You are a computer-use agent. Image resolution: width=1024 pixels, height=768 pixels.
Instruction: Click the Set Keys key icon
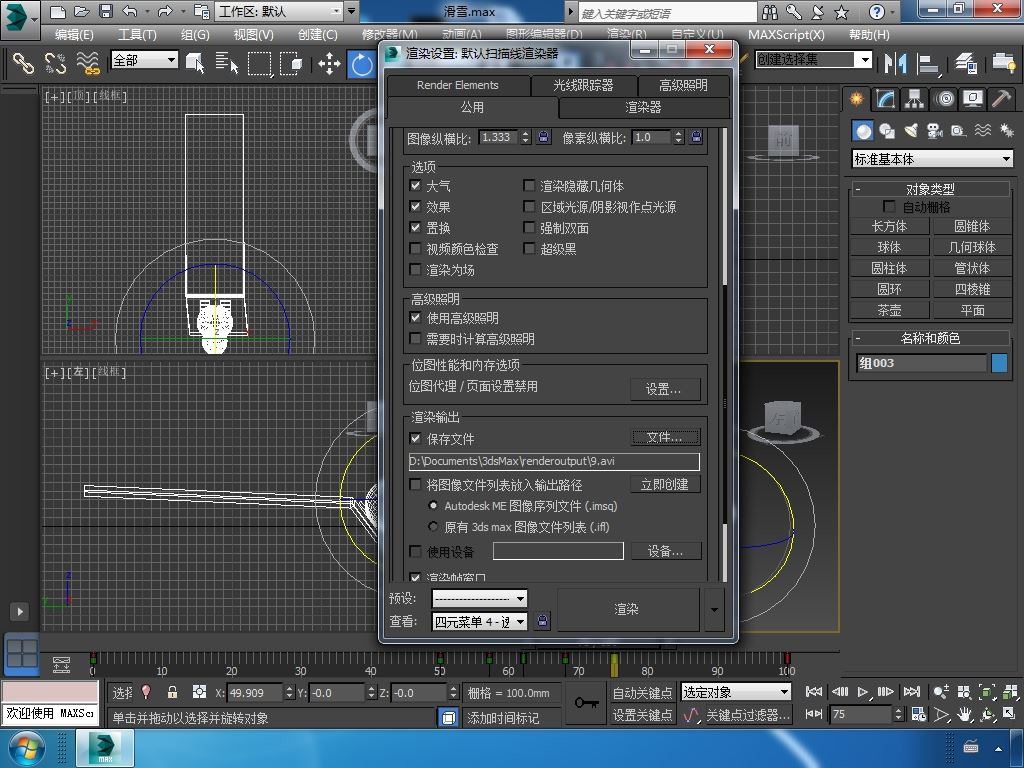click(x=585, y=703)
